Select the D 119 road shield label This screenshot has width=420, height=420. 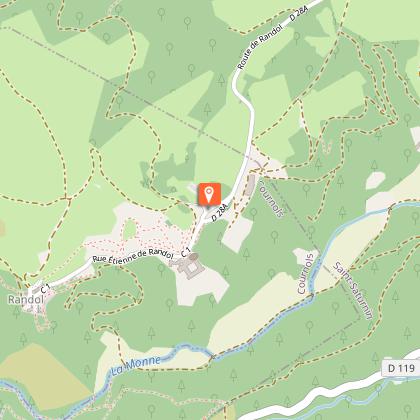[401, 368]
